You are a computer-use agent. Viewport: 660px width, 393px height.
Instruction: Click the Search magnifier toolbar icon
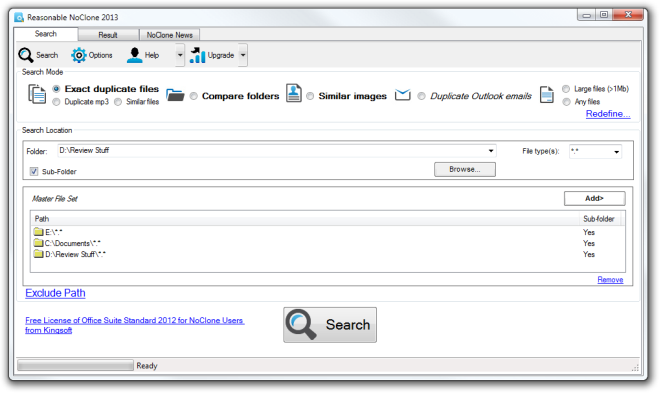click(26, 55)
